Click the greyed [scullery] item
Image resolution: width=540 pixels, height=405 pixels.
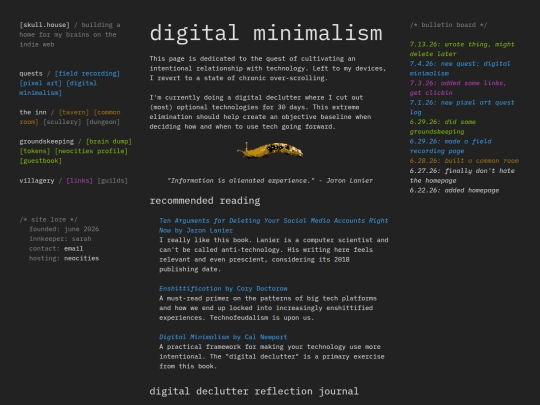62,122
